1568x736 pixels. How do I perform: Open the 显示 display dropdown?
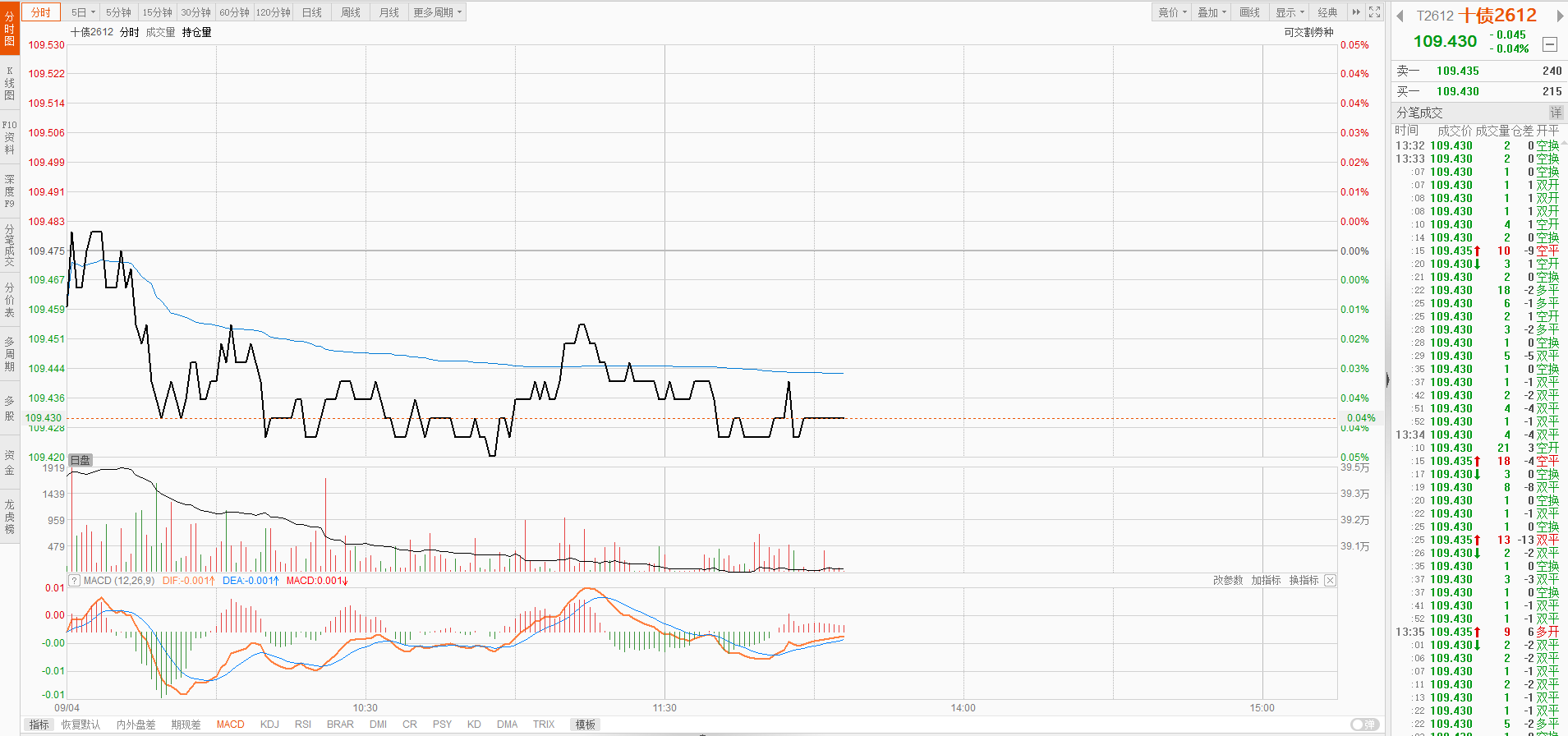(1290, 12)
